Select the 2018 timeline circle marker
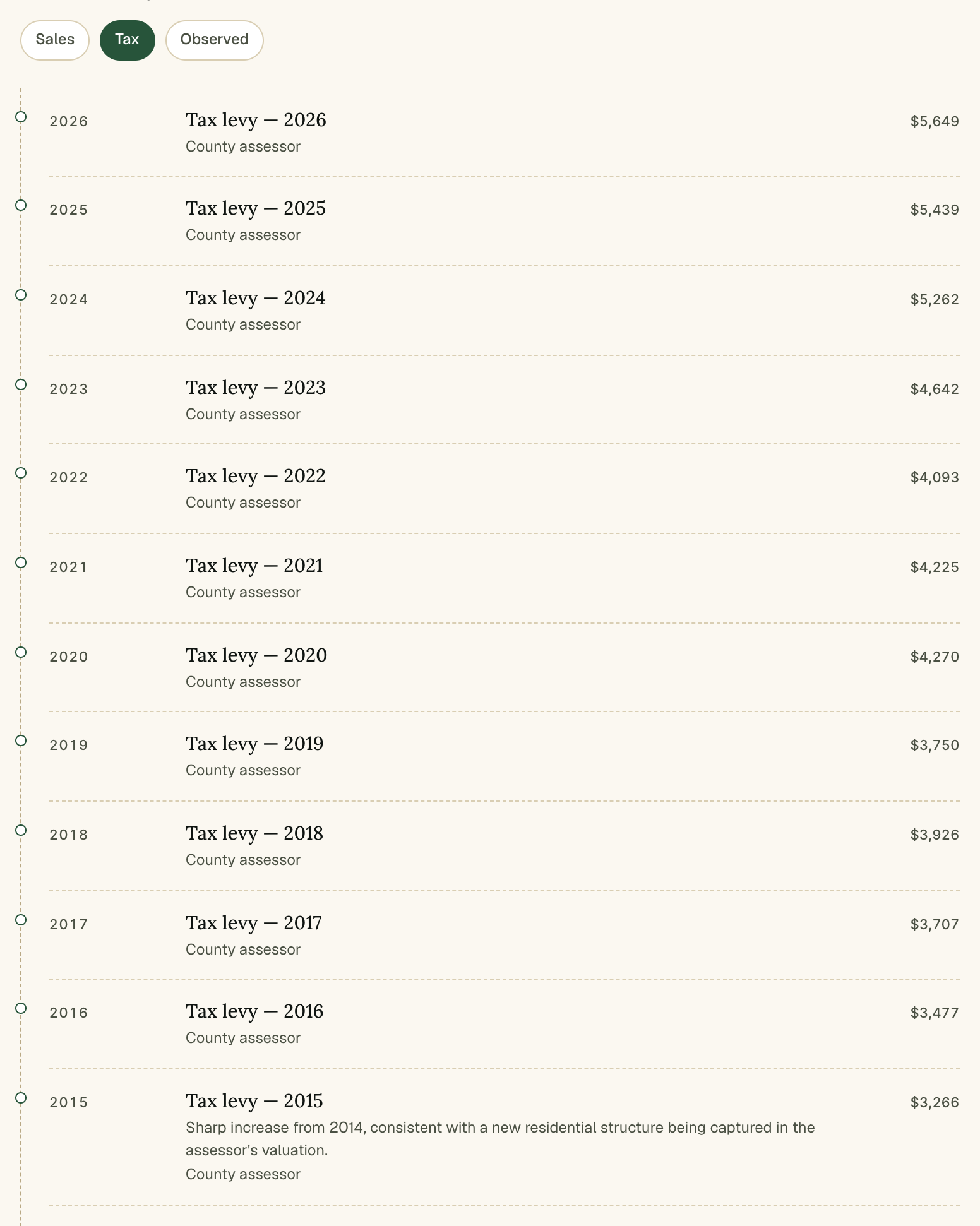Viewport: 980px width, 1226px height. coord(21,830)
